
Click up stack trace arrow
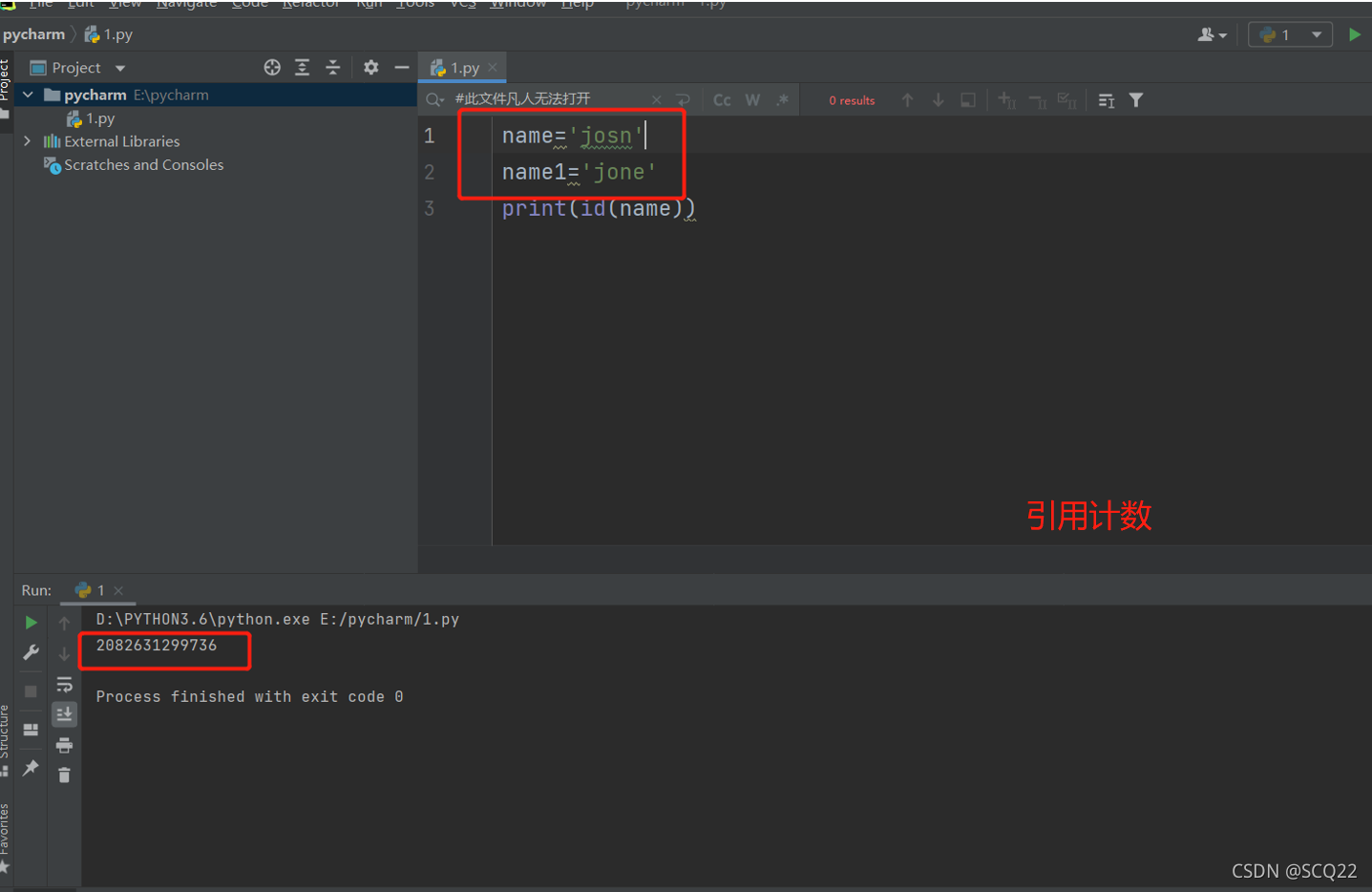click(x=64, y=623)
